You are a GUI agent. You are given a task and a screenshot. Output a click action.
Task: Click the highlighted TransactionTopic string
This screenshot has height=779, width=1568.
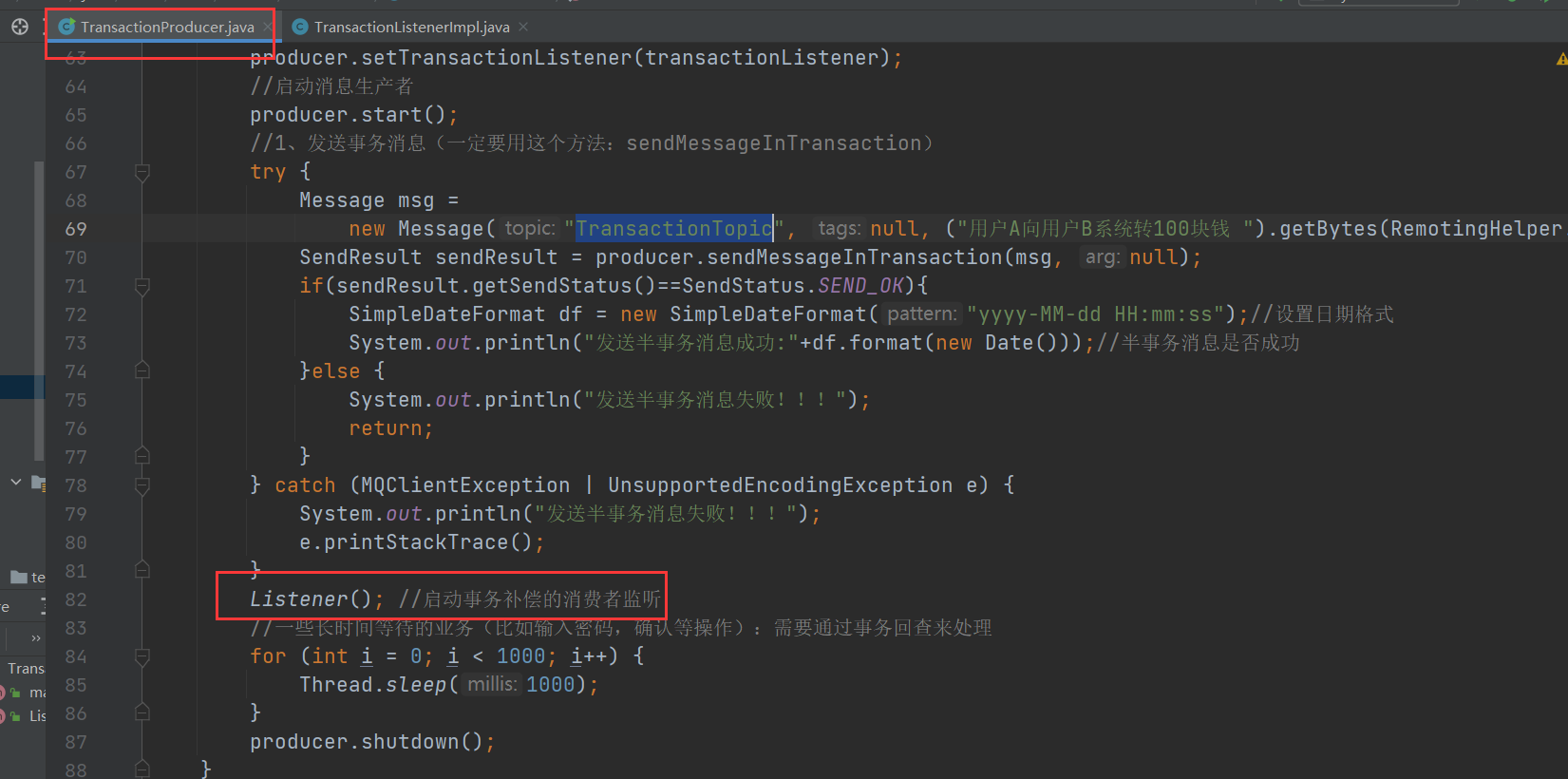click(x=673, y=229)
